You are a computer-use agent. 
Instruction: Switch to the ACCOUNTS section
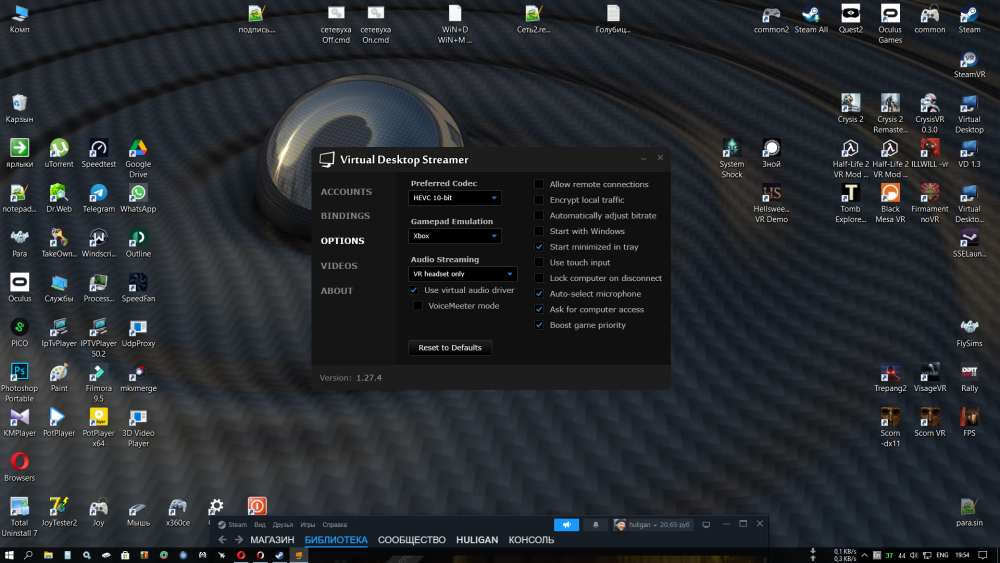tap(346, 192)
